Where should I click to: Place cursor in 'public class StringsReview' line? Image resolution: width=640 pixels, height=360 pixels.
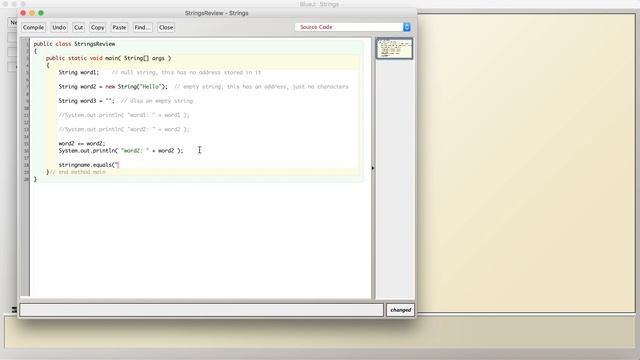pyautogui.click(x=74, y=44)
